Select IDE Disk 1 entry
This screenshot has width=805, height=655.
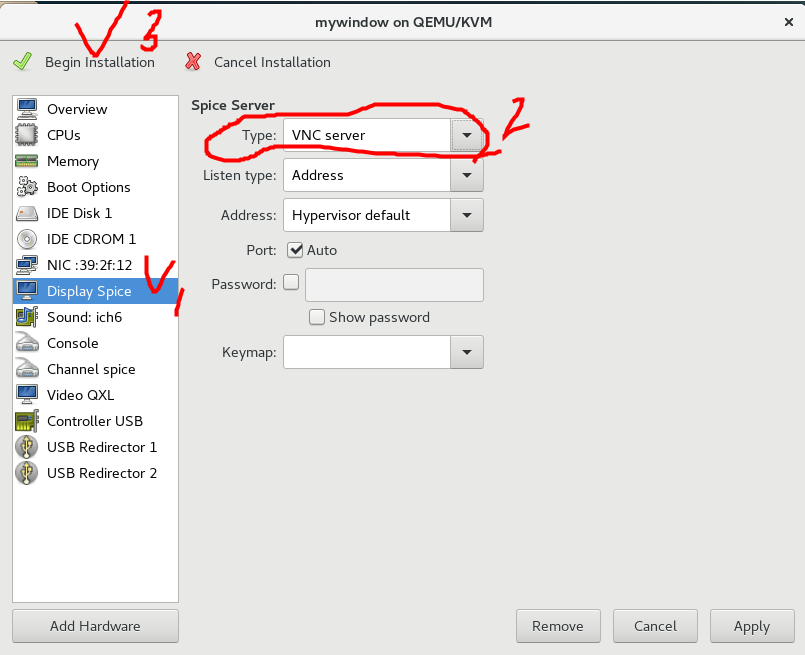point(95,213)
